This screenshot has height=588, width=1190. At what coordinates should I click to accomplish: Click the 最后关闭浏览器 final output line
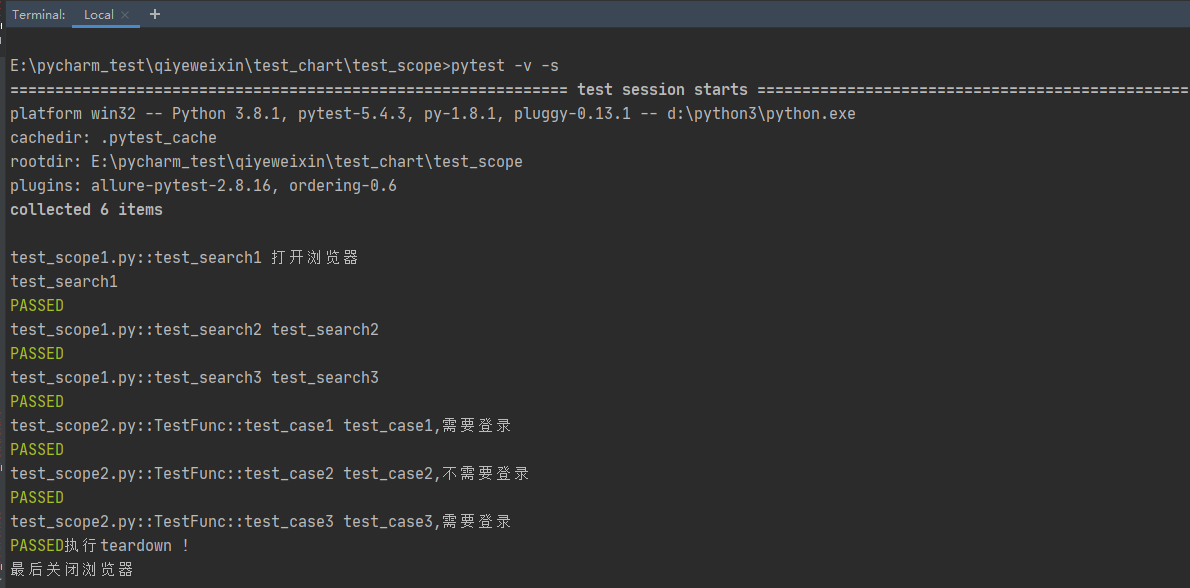pos(71,570)
